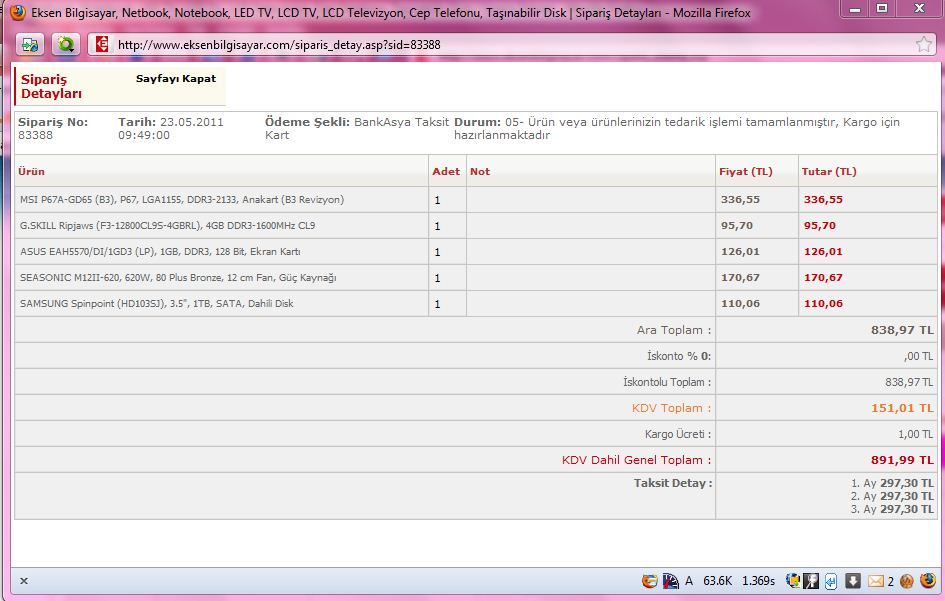Click the 63.6K page size readout
945x601 pixels.
pyautogui.click(x=717, y=581)
